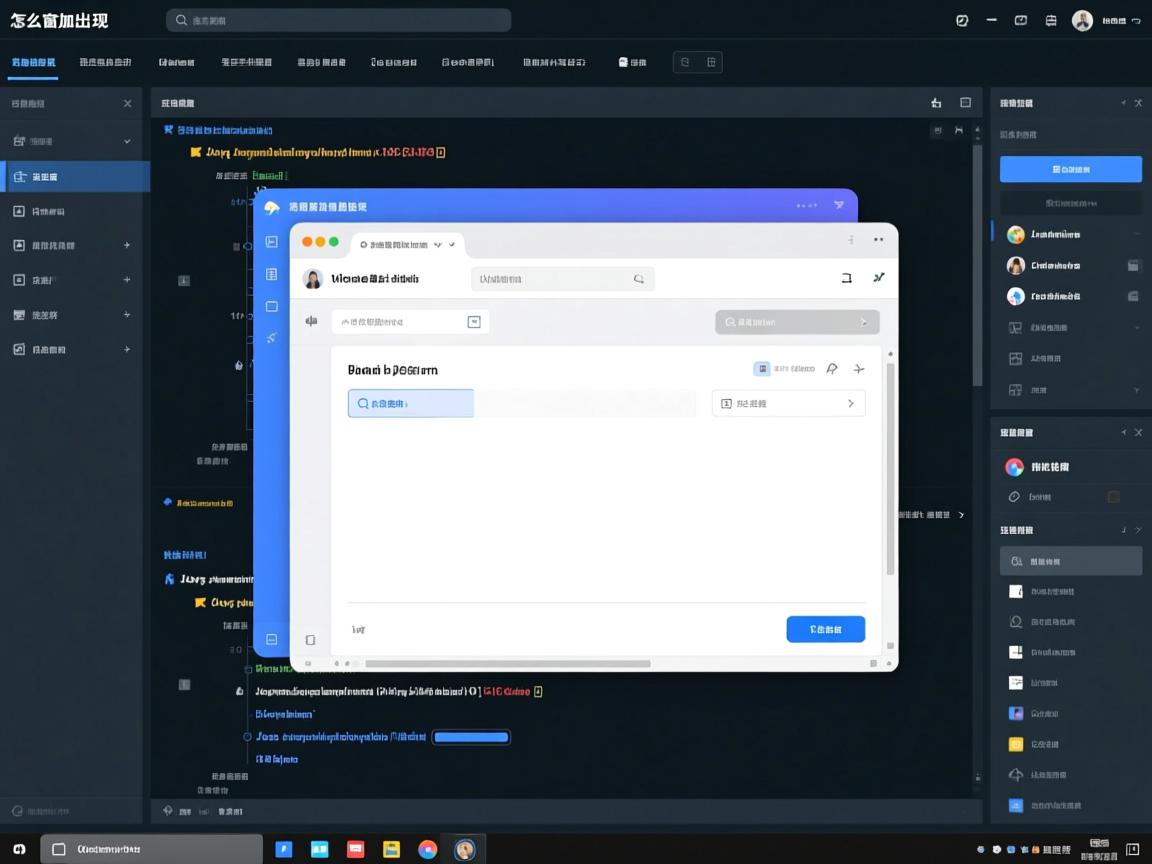The width and height of the screenshot is (1152, 864).
Task: Toggle the small checkbox in the lower-right panel
Action: click(1113, 497)
